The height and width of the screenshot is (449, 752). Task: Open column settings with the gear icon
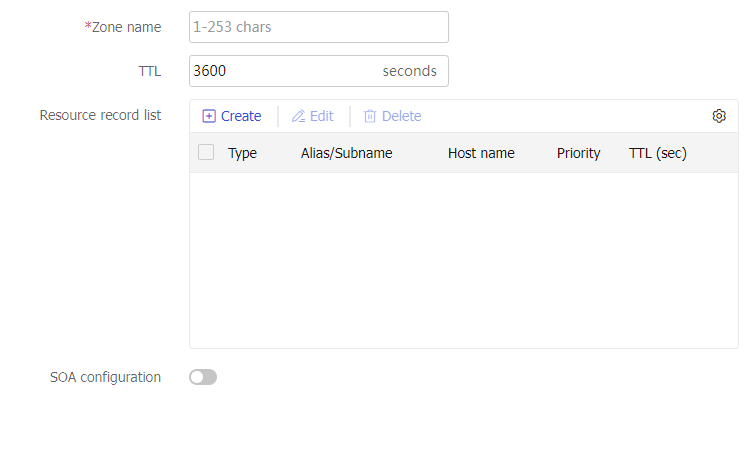(719, 116)
